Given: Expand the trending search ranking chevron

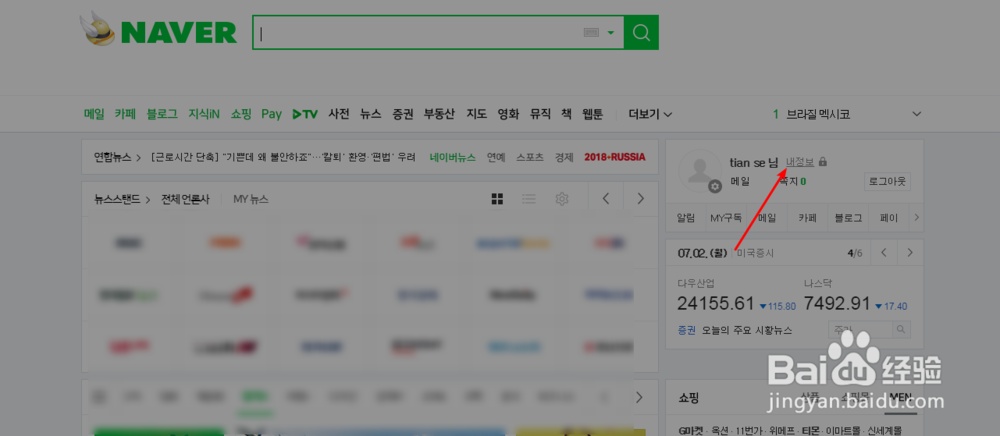Looking at the screenshot, I should click(x=916, y=114).
